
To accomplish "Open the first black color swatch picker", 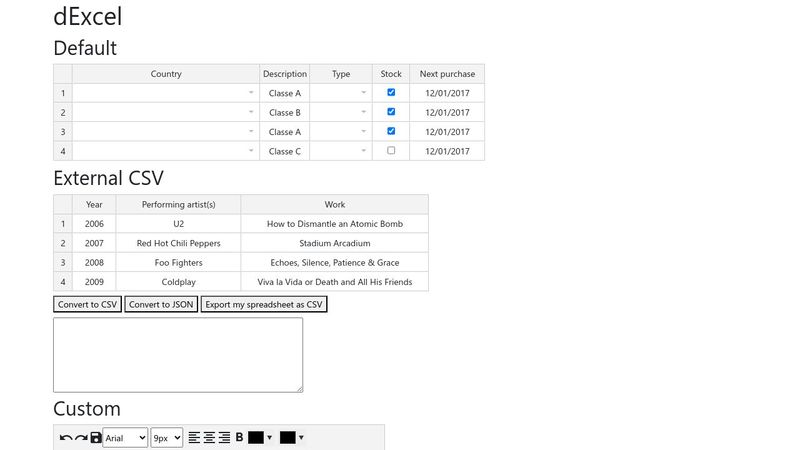I will point(260,438).
